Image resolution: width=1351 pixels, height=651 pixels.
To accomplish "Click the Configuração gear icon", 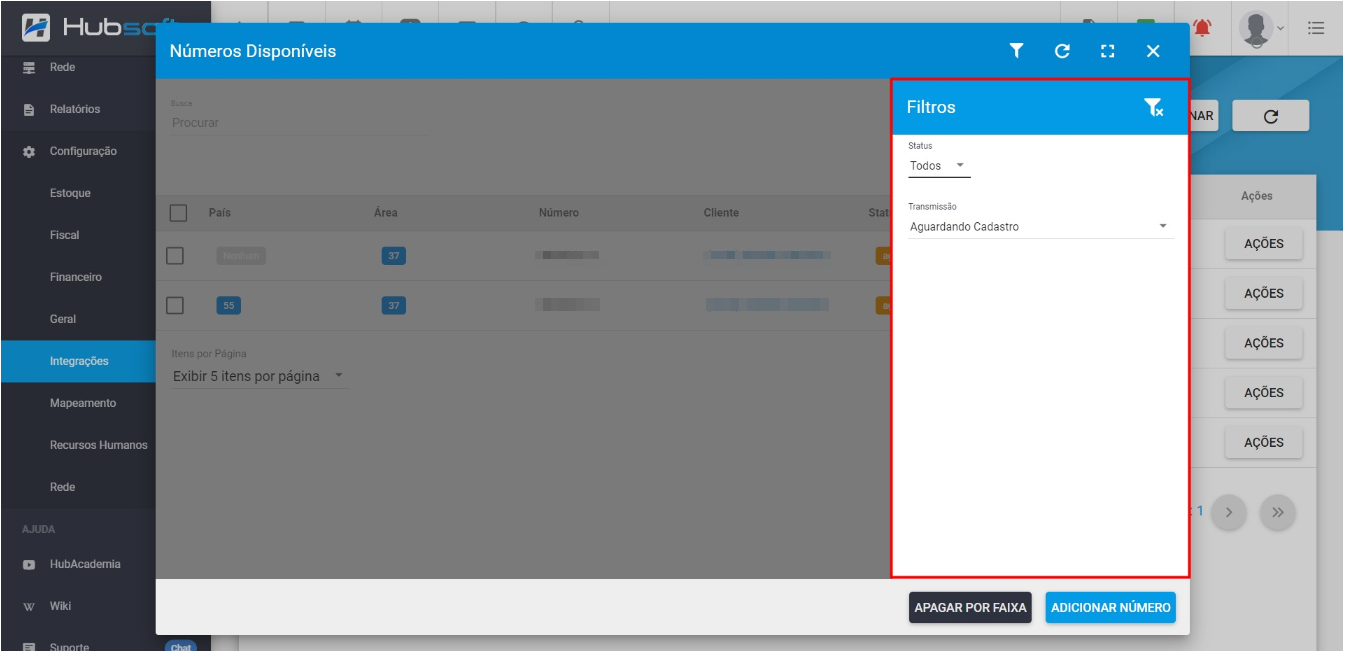I will pos(29,151).
